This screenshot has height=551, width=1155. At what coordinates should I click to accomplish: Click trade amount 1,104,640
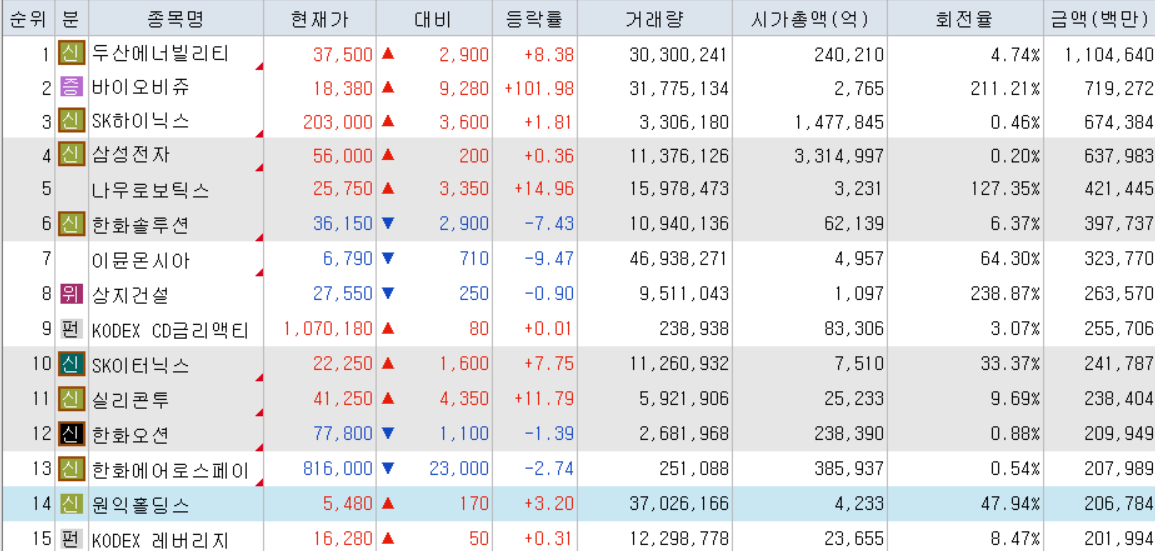1109,53
